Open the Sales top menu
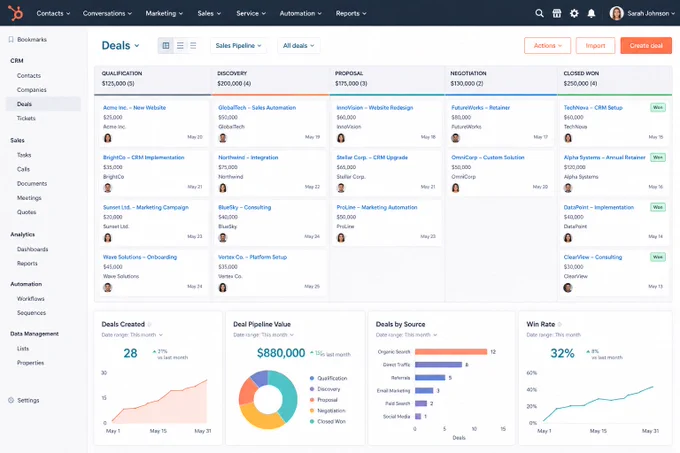This screenshot has width=680, height=453. click(x=209, y=13)
